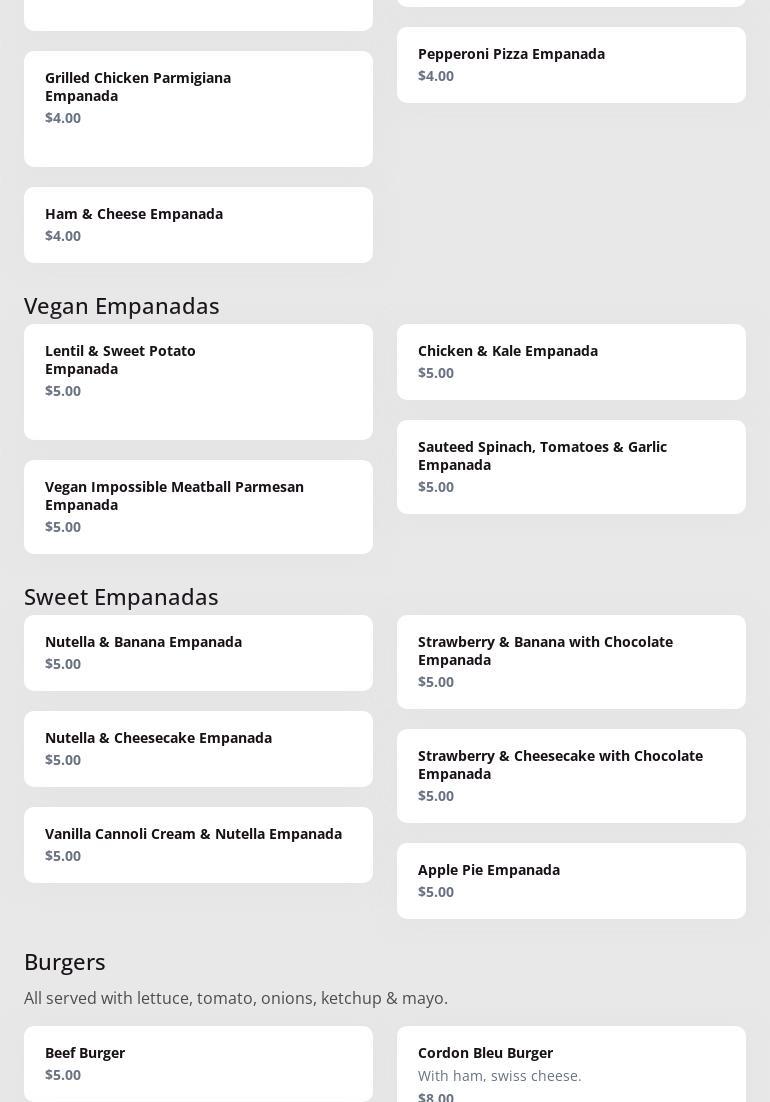
Task: Open Strawberry & Cheesecake with Chocolate Empanada
Action: pyautogui.click(x=571, y=776)
